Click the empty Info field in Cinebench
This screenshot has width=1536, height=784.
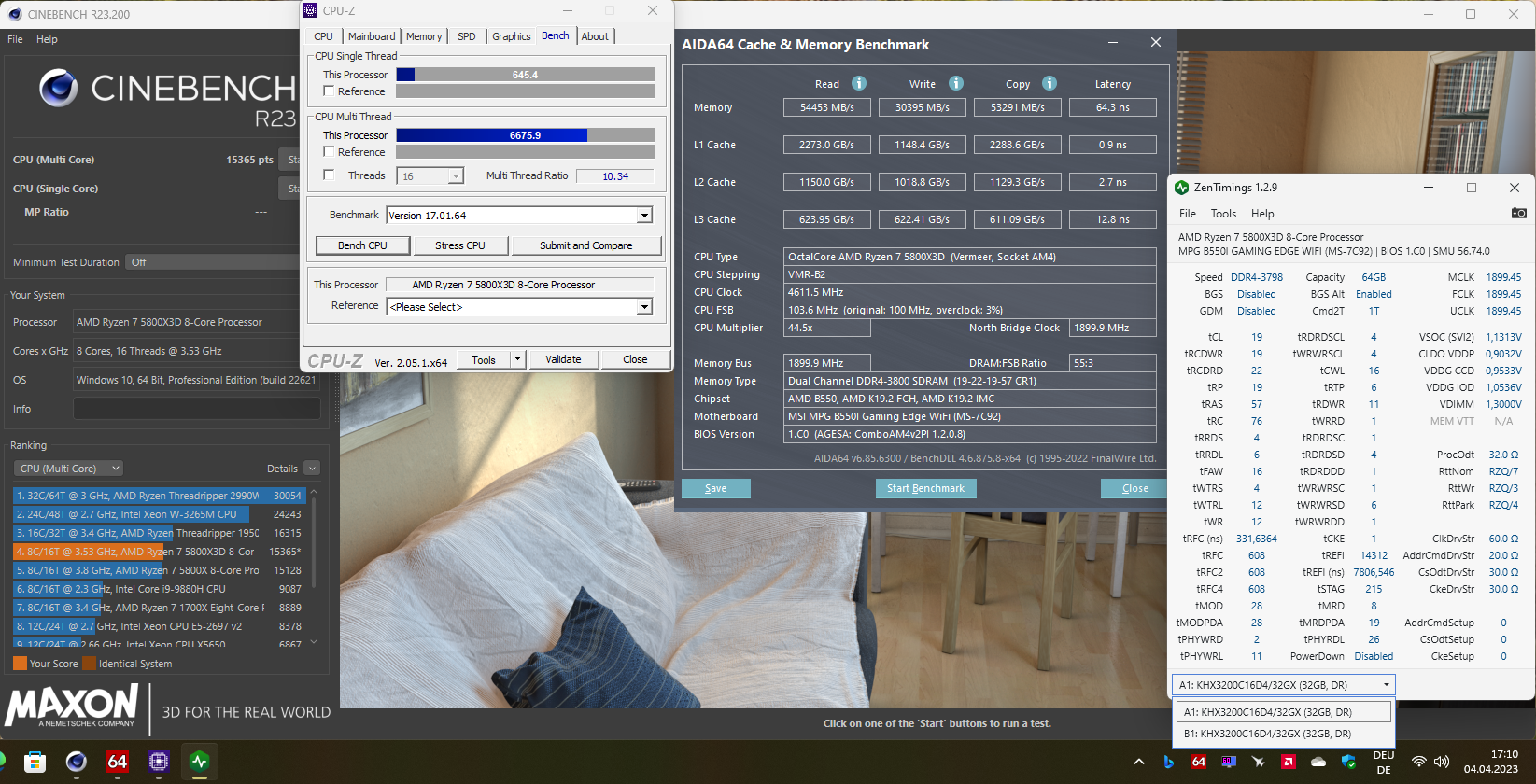tap(197, 409)
